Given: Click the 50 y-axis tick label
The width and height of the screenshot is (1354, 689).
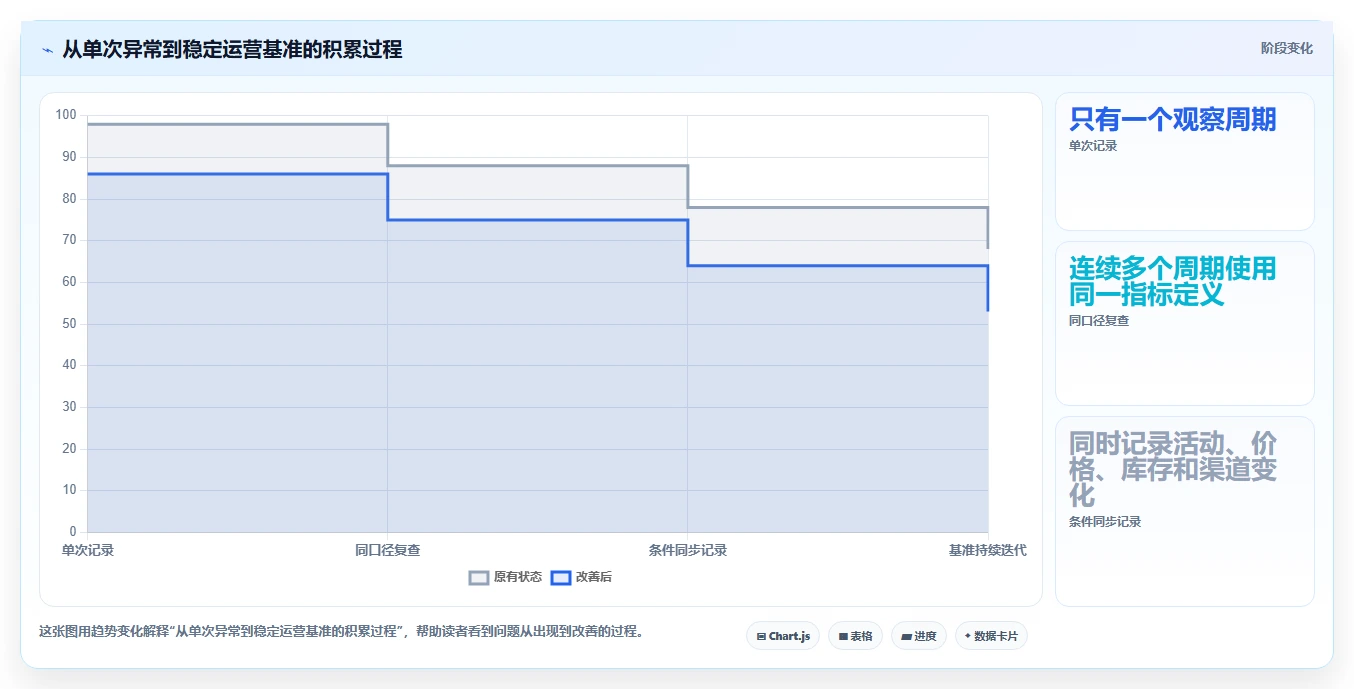Looking at the screenshot, I should pyautogui.click(x=69, y=324).
